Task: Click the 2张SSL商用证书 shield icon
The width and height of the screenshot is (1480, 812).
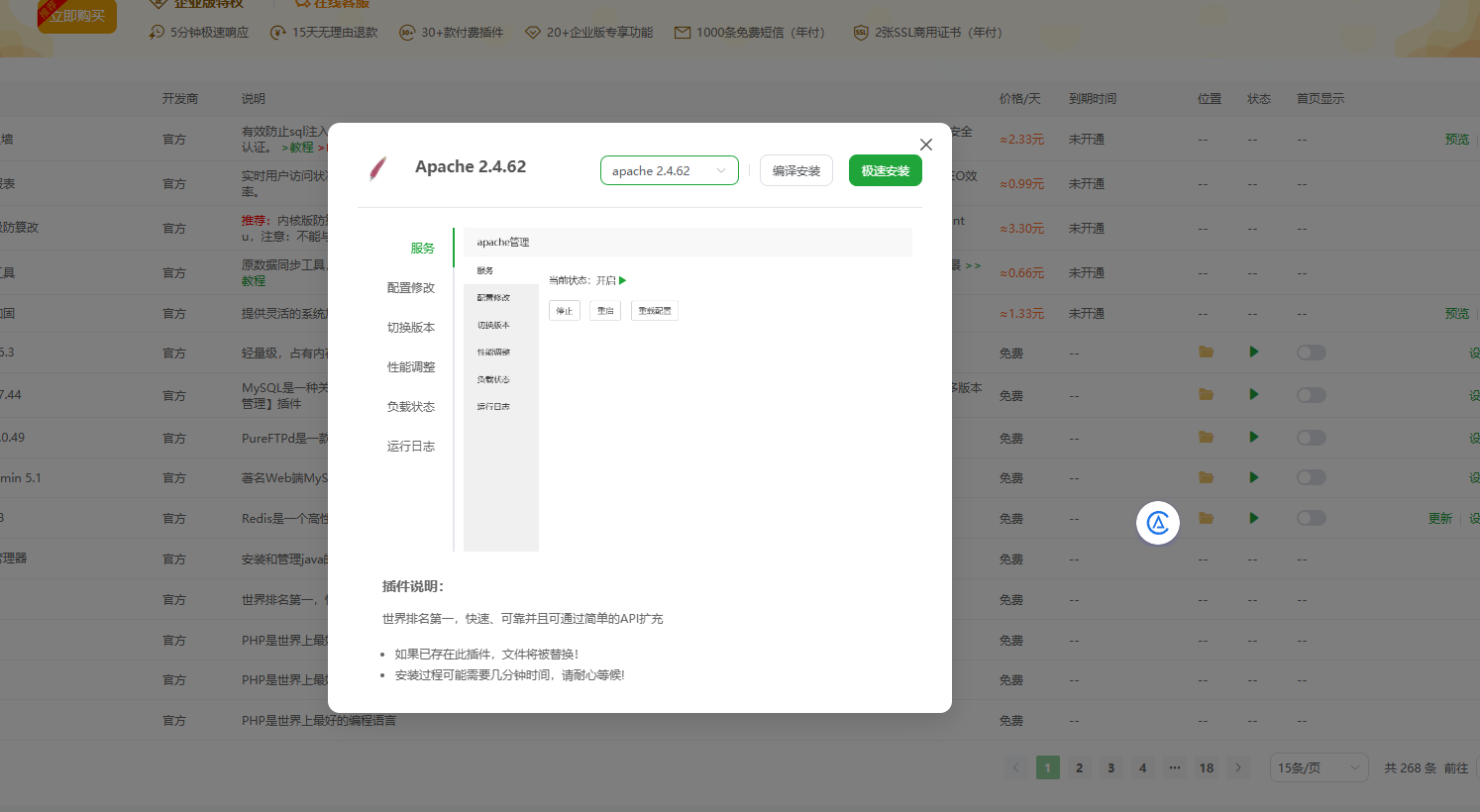Action: (861, 33)
